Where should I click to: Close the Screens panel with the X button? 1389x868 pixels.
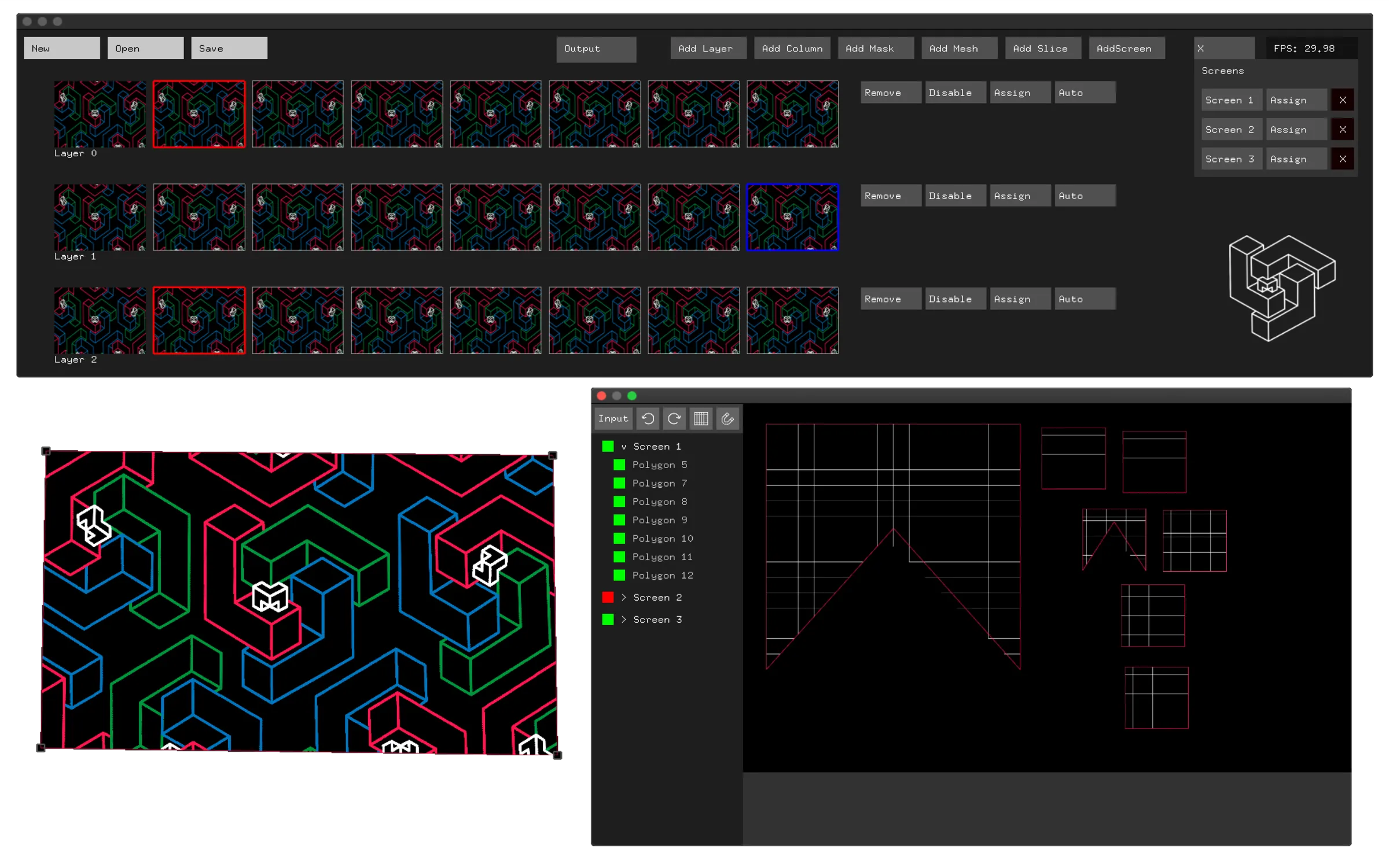(x=1224, y=49)
